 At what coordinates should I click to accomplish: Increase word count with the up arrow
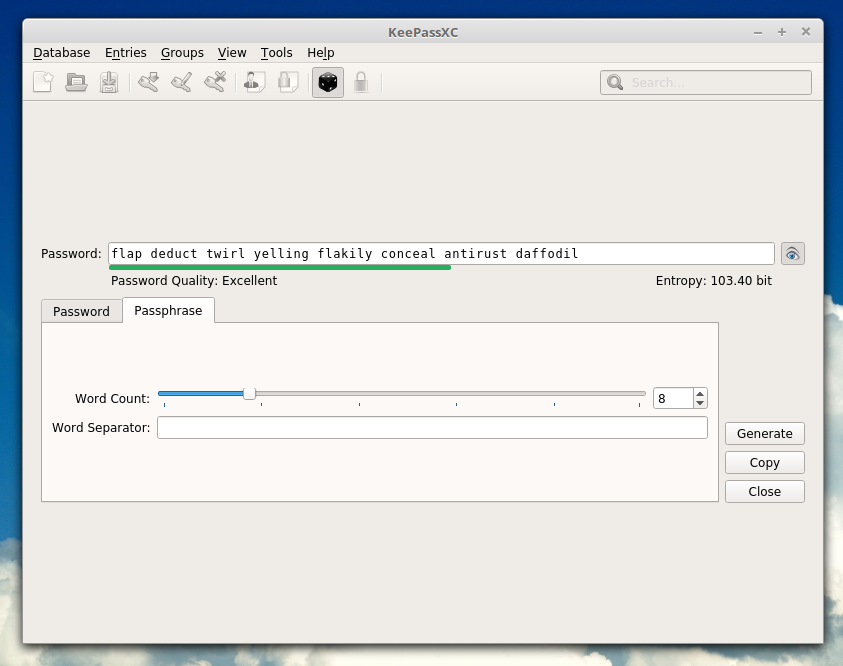(700, 393)
